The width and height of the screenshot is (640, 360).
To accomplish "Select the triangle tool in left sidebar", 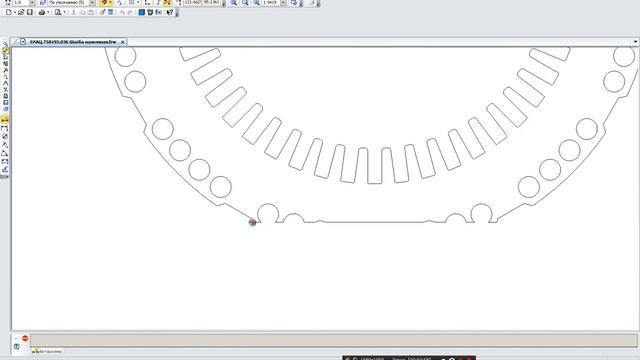I will click(4, 153).
